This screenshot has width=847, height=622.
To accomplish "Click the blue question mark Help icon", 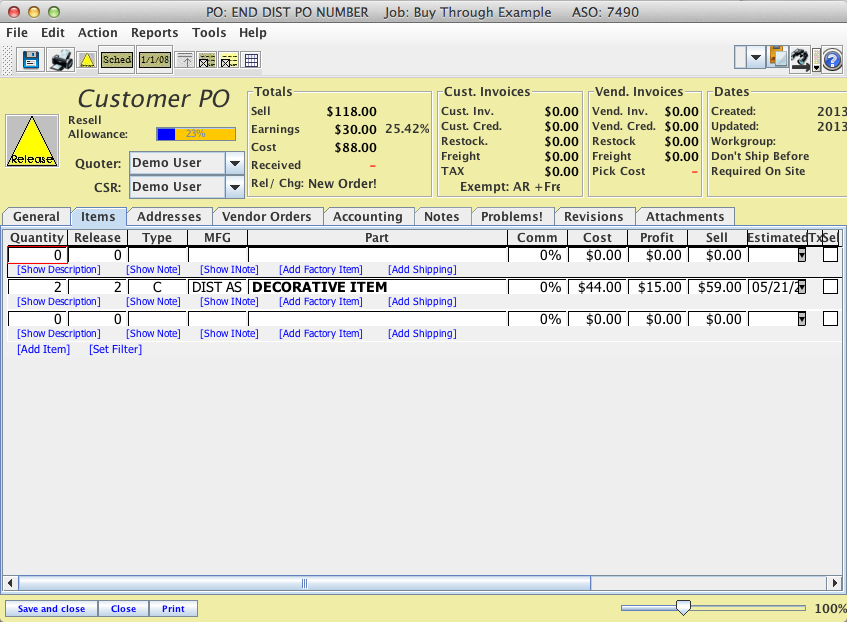I will pos(832,59).
